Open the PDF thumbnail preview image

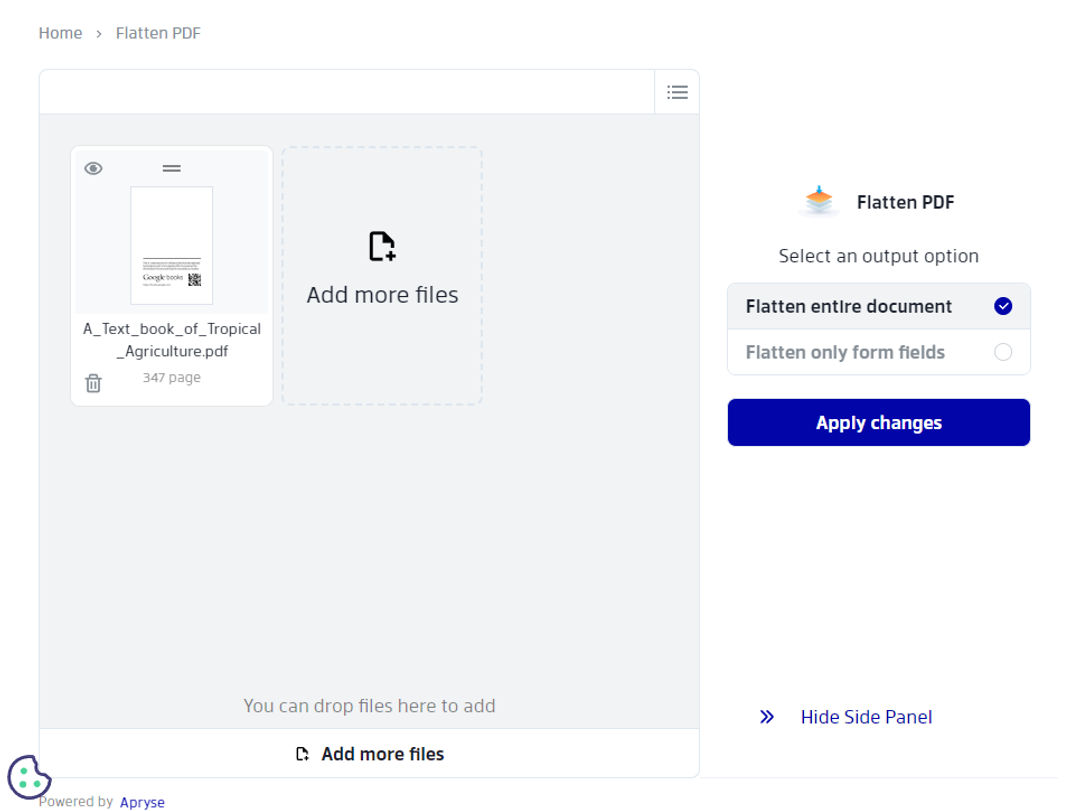click(x=171, y=246)
